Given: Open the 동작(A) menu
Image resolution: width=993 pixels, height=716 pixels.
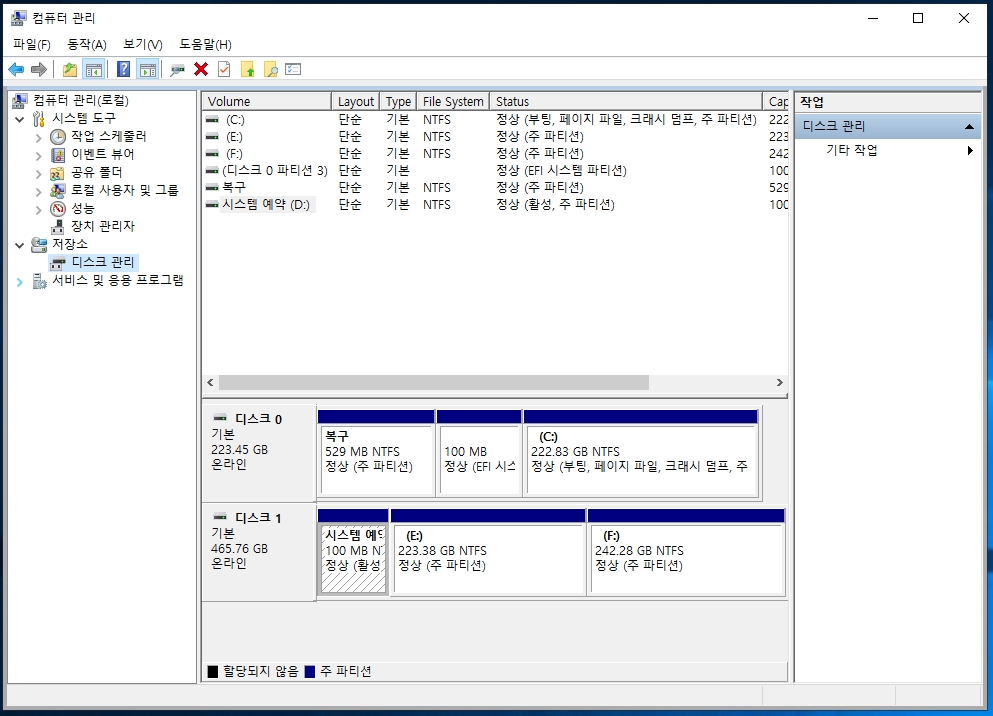Looking at the screenshot, I should [87, 44].
